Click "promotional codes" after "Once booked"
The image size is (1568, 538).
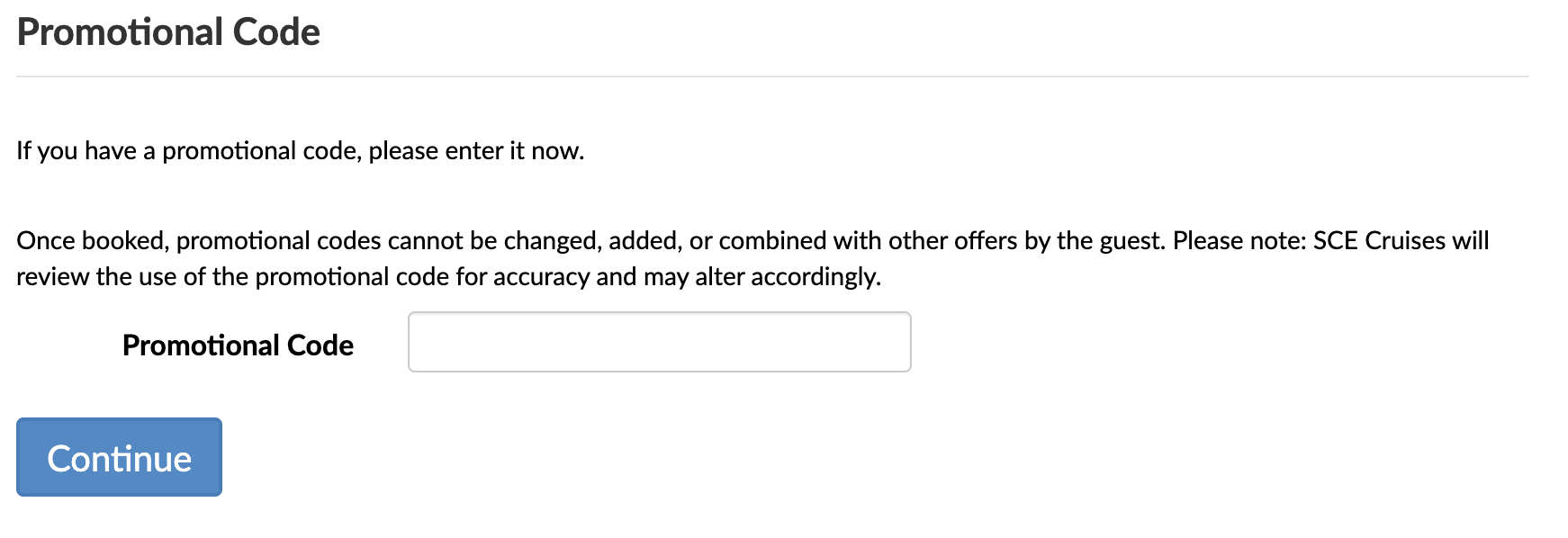tap(278, 241)
